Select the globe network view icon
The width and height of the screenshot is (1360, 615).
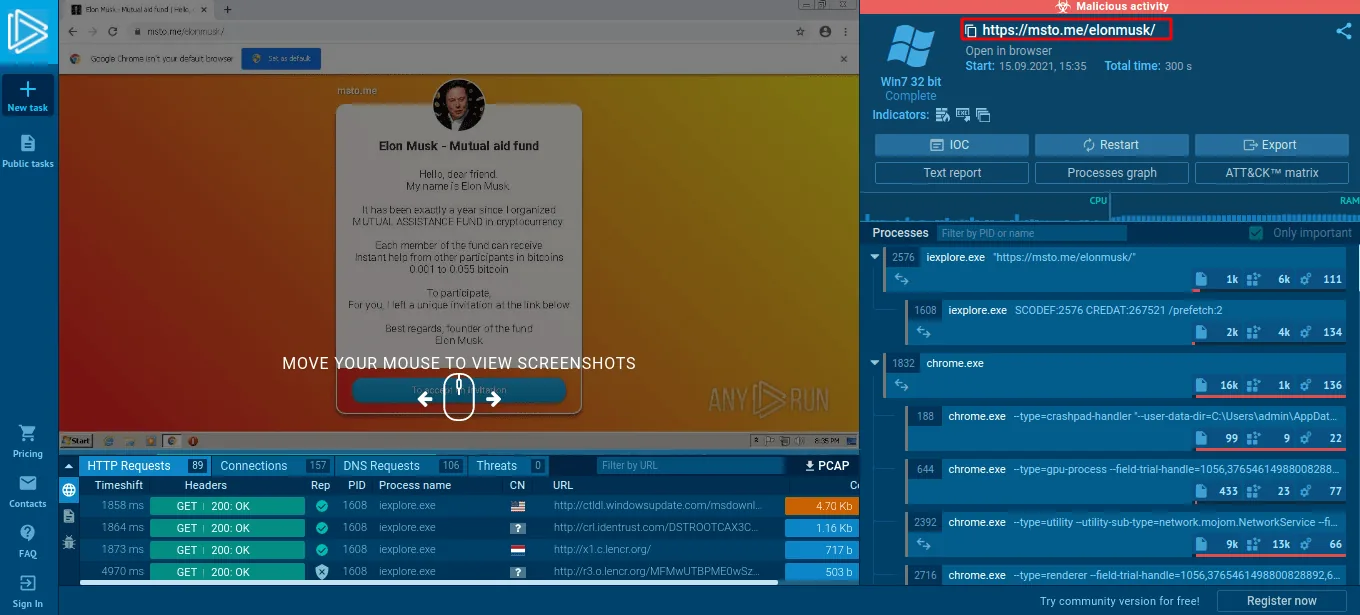coord(69,490)
